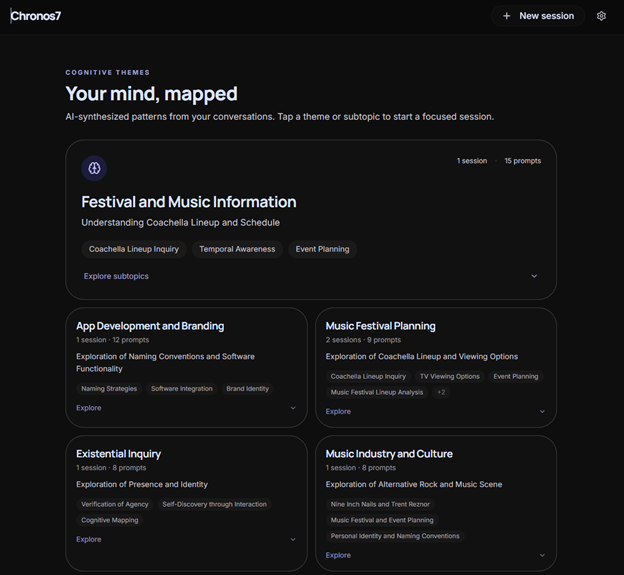Select Nine Inch Nails and Trent Reznor chip
Viewport: 624px width, 575px height.
tap(380, 504)
